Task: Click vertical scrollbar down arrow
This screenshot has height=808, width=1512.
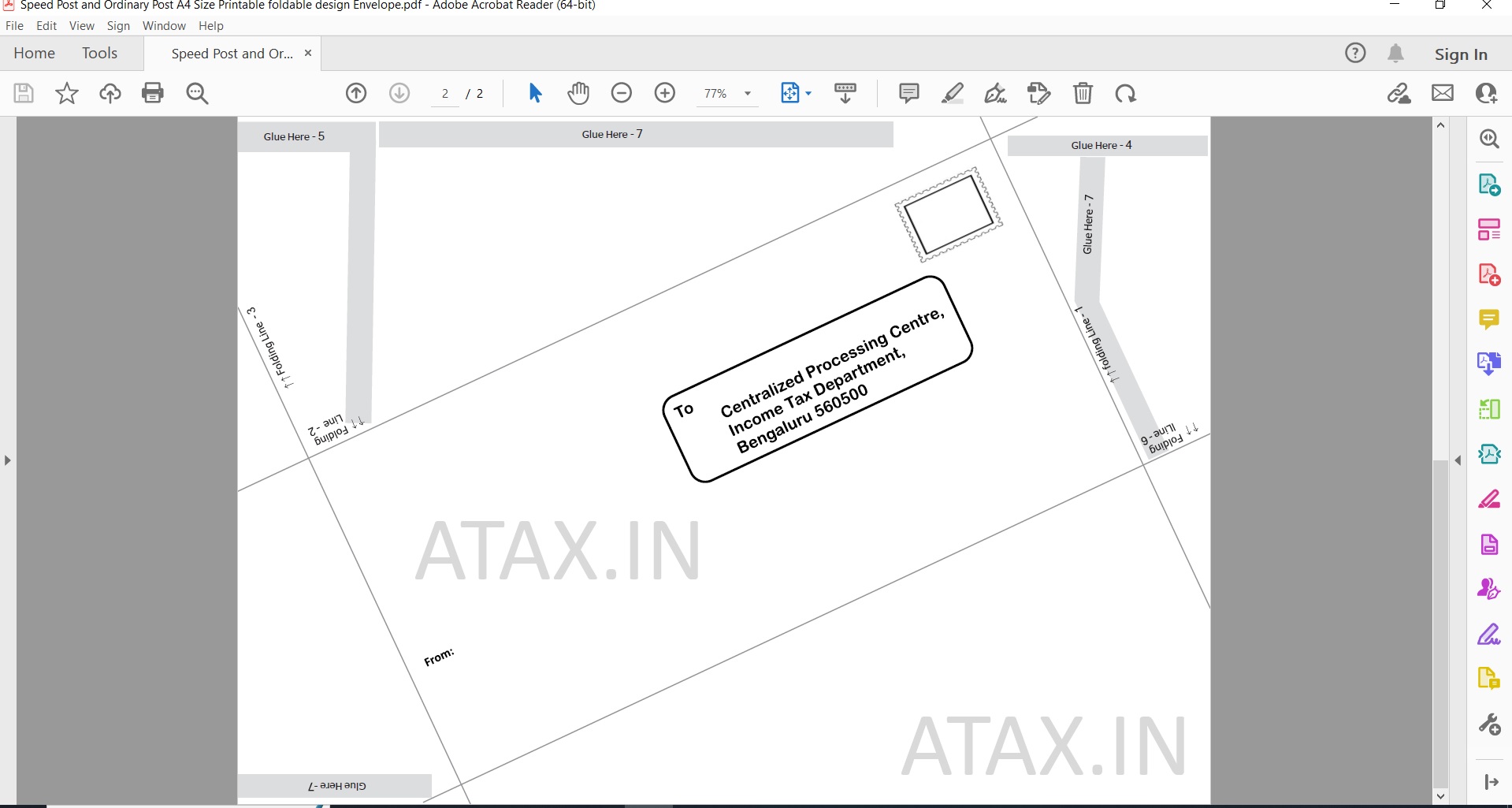Action: coord(1440,796)
